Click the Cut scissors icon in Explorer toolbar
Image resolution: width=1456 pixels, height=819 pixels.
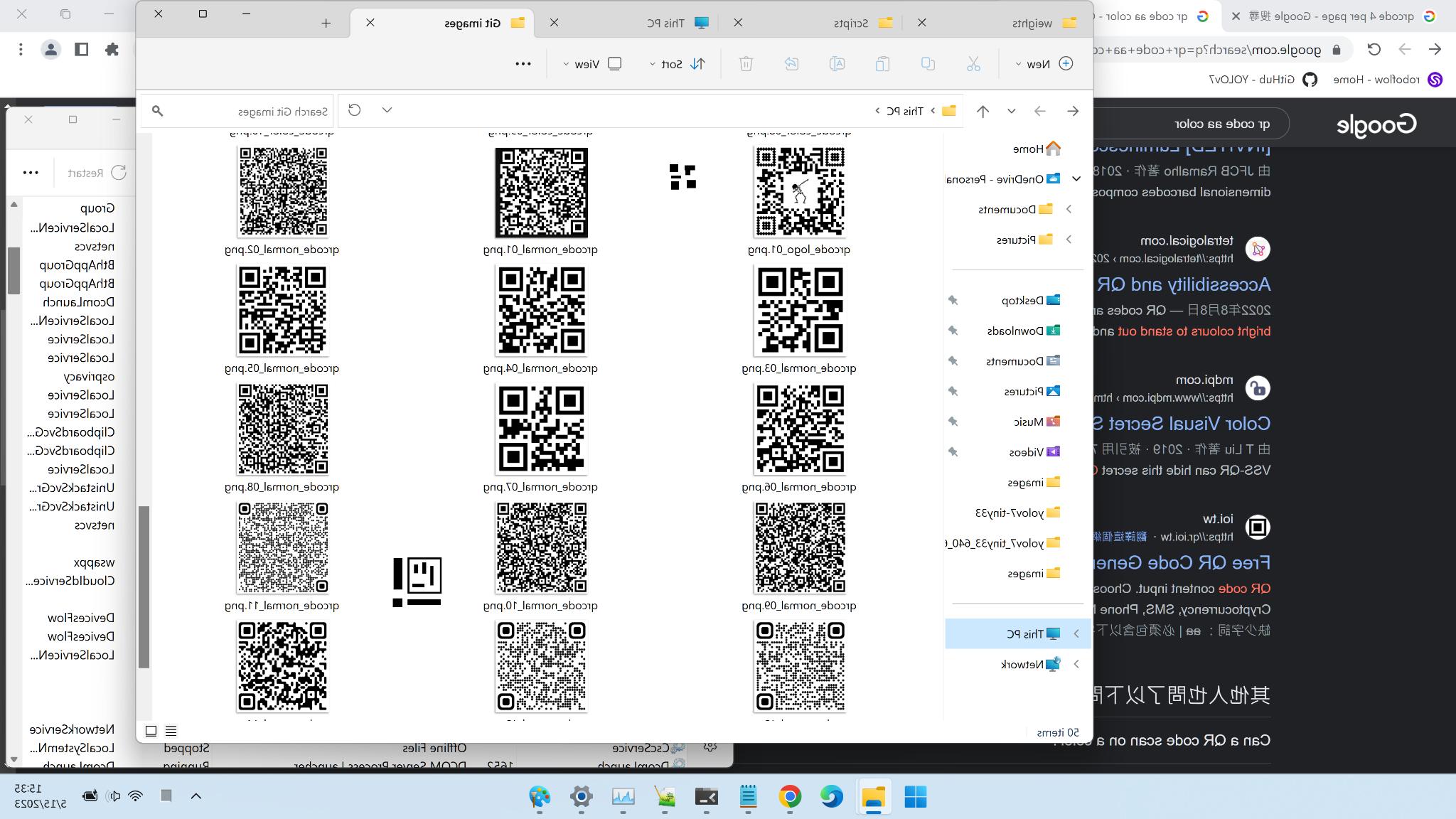coord(973,64)
